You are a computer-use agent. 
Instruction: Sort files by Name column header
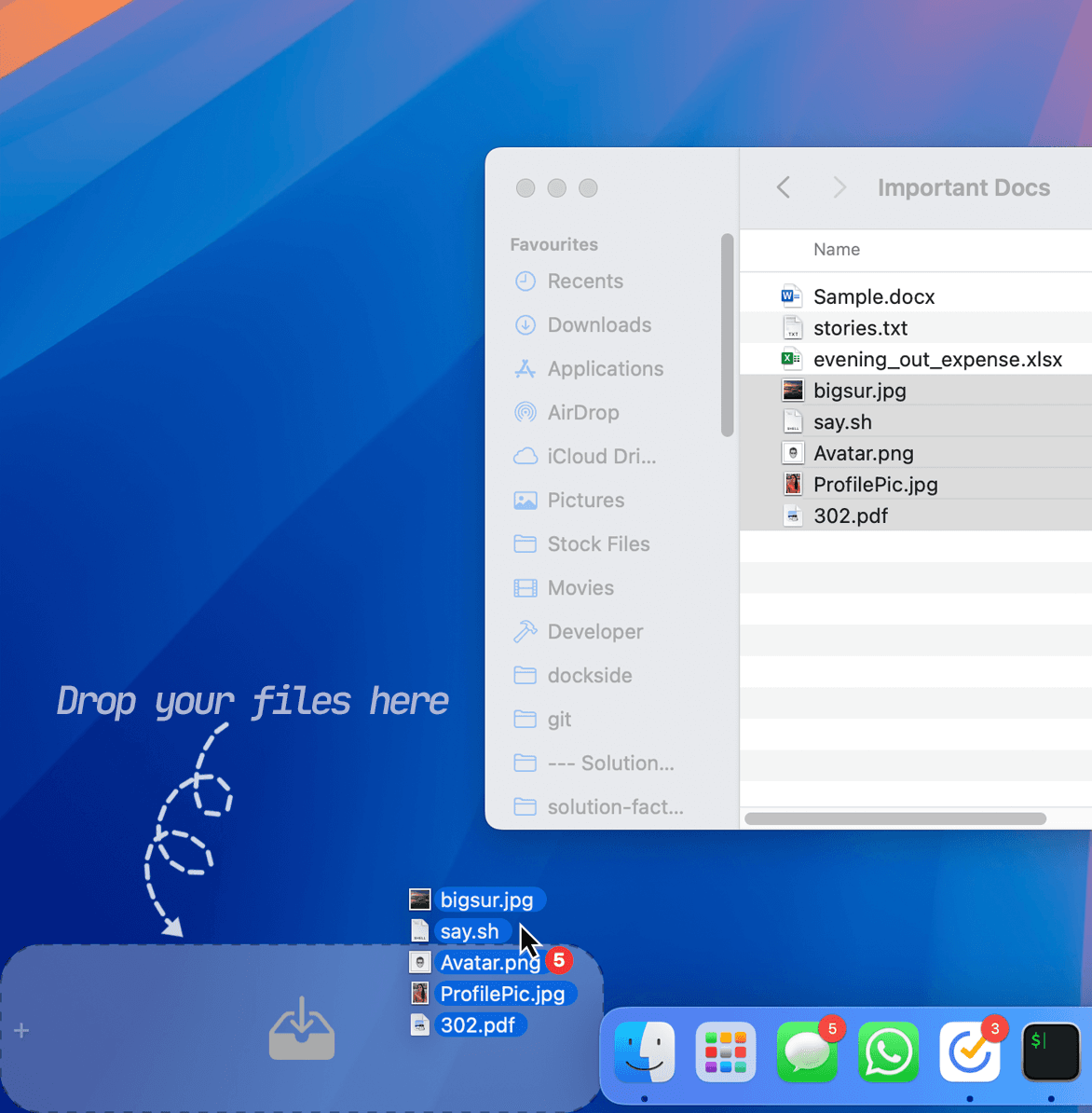click(837, 250)
